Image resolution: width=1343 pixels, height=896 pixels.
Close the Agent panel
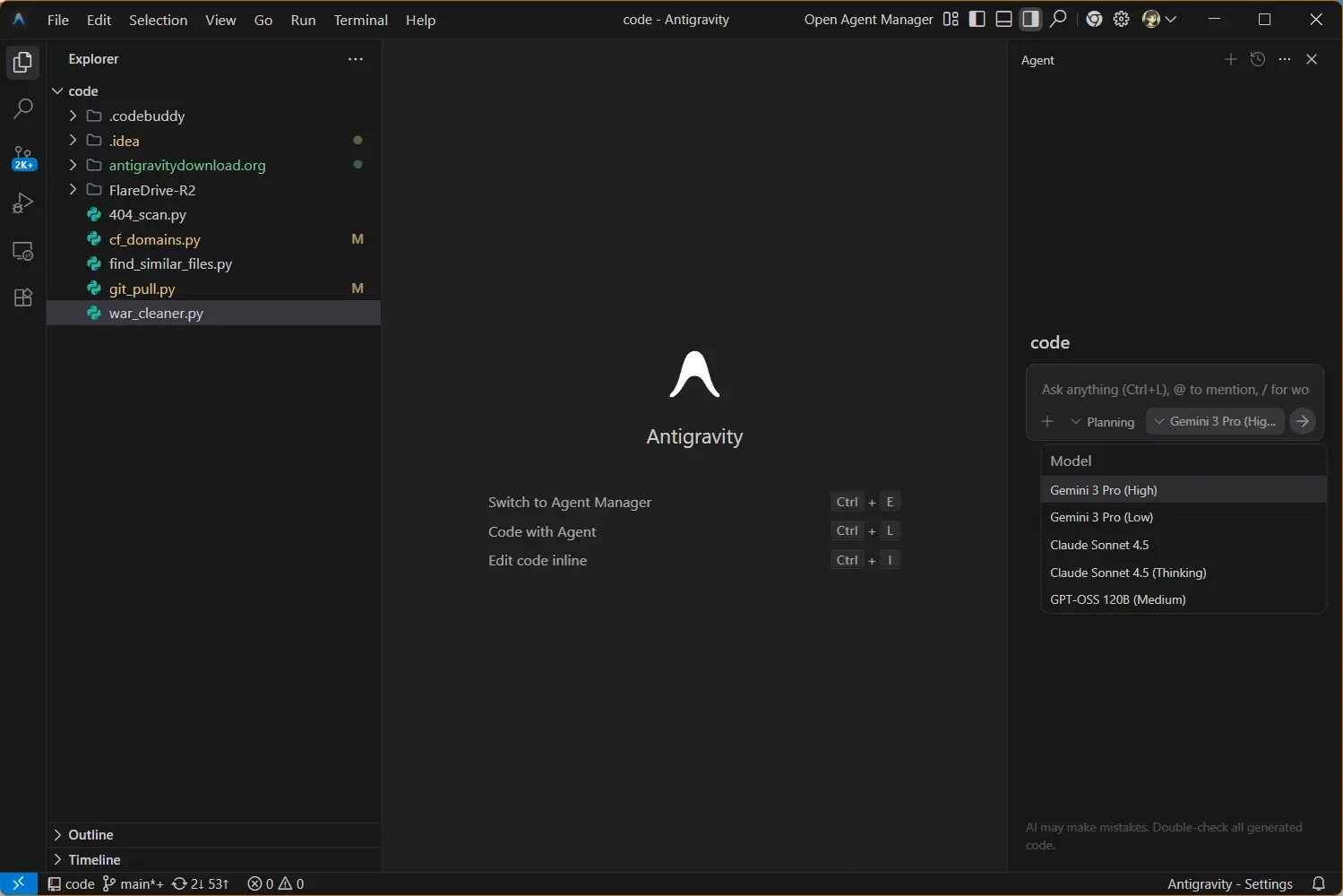[x=1312, y=59]
